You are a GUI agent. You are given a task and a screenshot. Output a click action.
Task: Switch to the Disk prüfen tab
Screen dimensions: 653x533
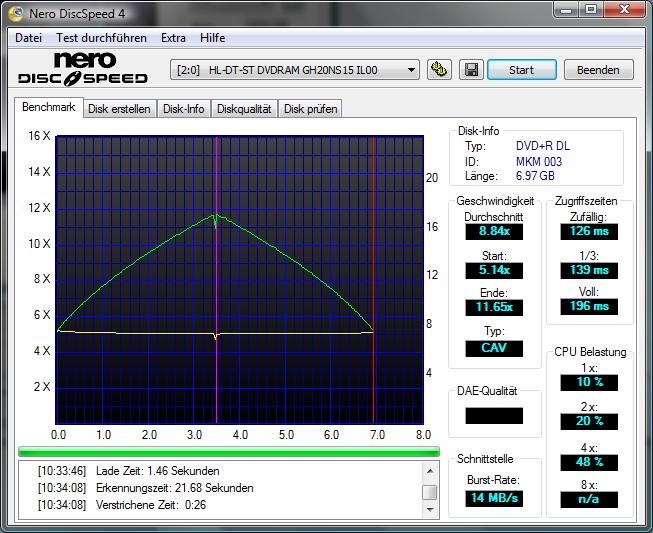pyautogui.click(x=310, y=109)
